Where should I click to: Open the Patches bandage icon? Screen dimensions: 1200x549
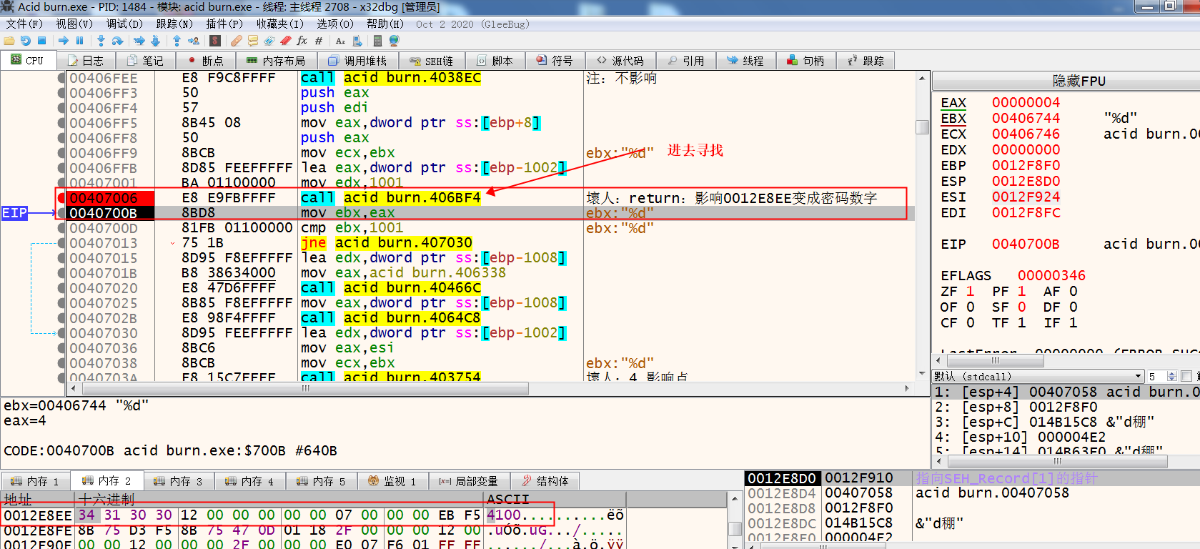(x=237, y=41)
